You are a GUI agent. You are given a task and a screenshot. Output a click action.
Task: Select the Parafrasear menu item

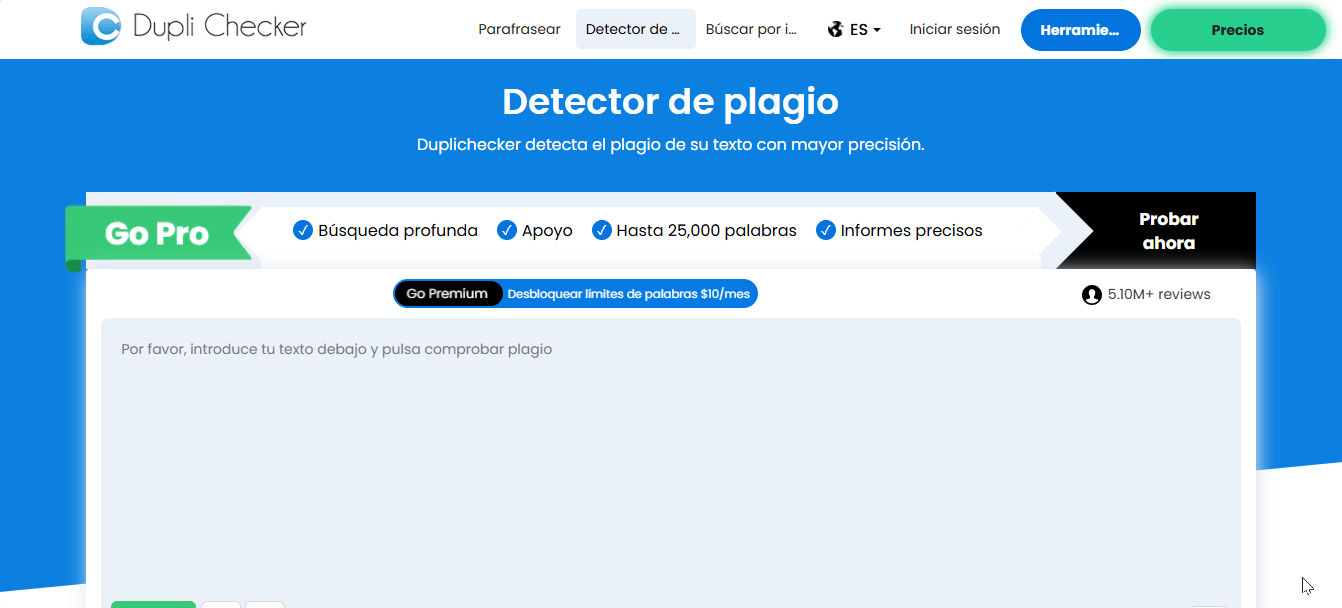pyautogui.click(x=519, y=29)
